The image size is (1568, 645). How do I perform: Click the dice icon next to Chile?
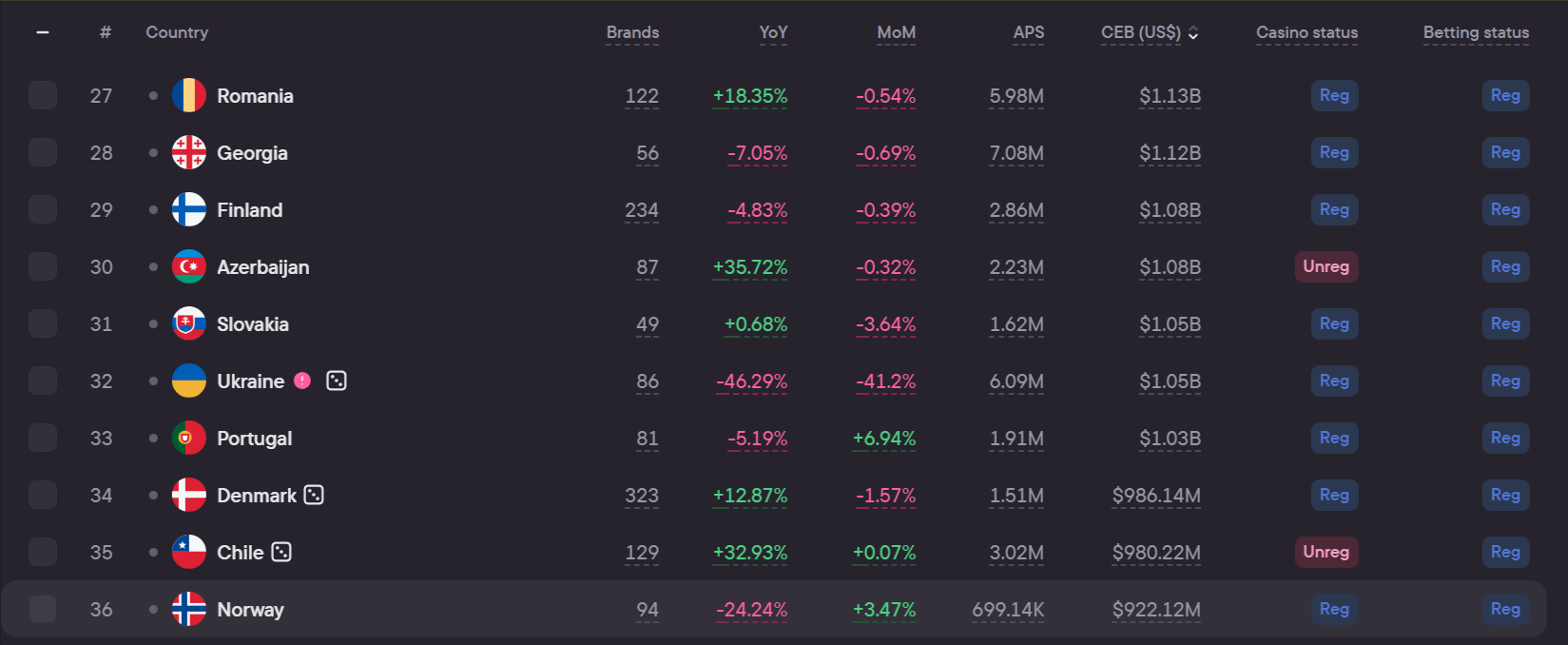point(281,552)
